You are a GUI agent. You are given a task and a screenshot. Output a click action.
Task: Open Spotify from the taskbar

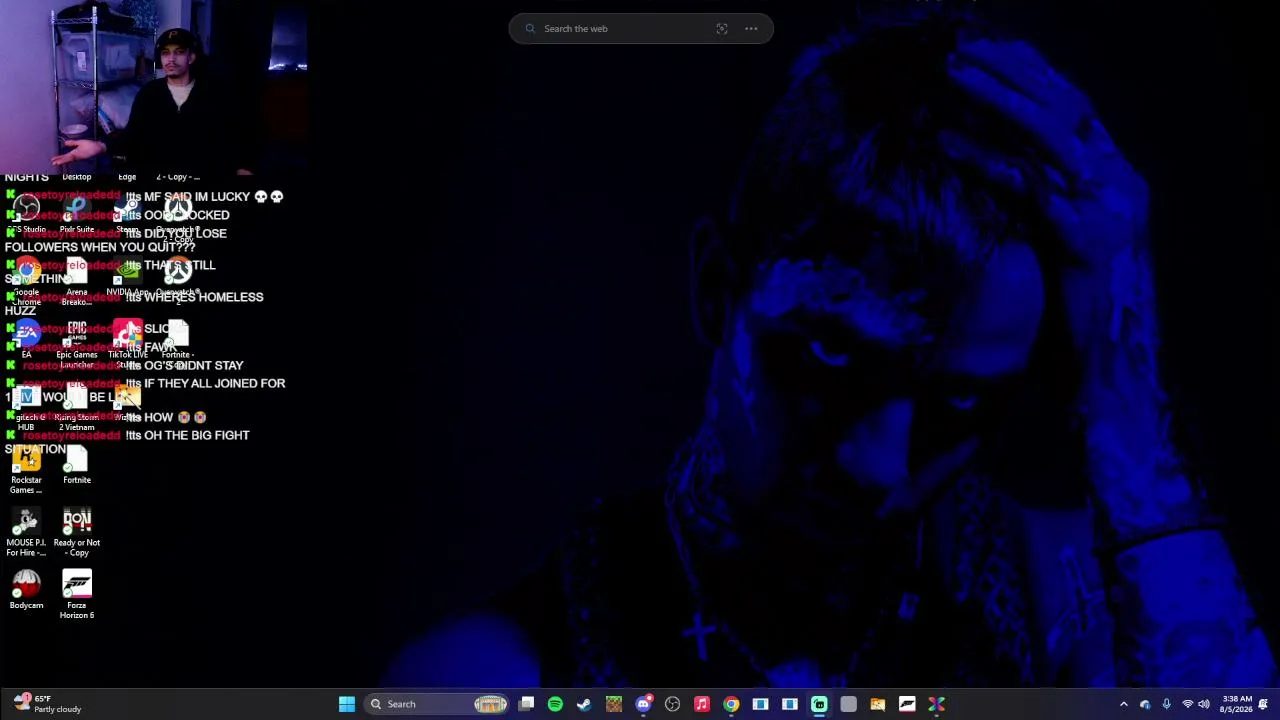tap(555, 704)
